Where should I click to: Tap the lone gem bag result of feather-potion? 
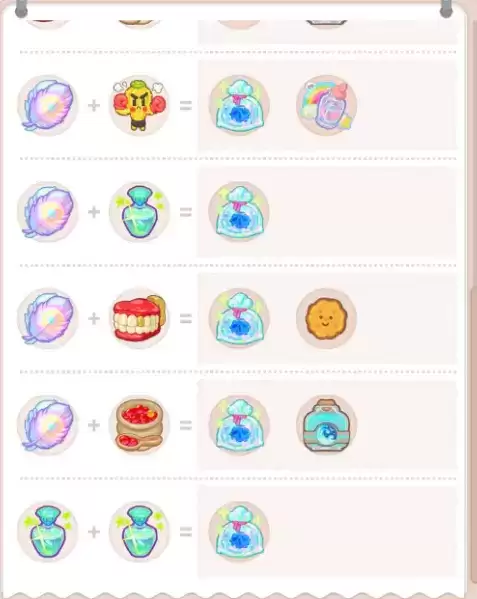[x=239, y=212]
